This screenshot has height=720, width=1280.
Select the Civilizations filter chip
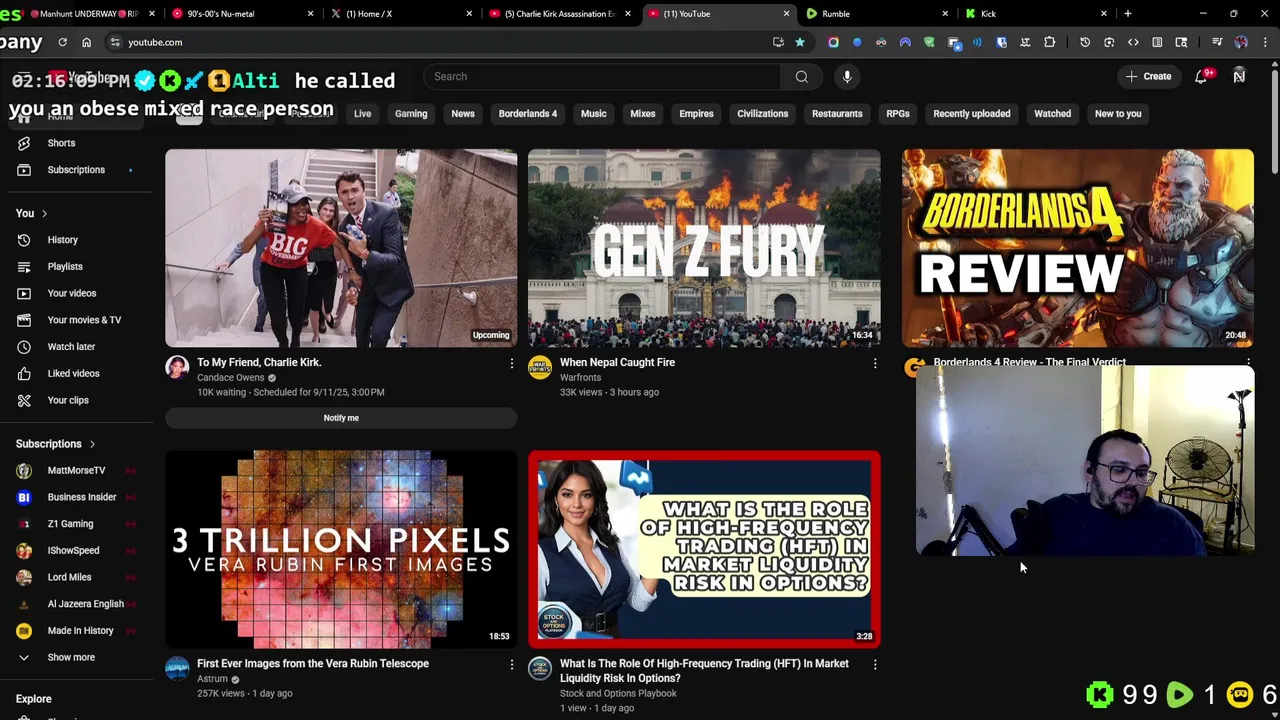tap(763, 114)
